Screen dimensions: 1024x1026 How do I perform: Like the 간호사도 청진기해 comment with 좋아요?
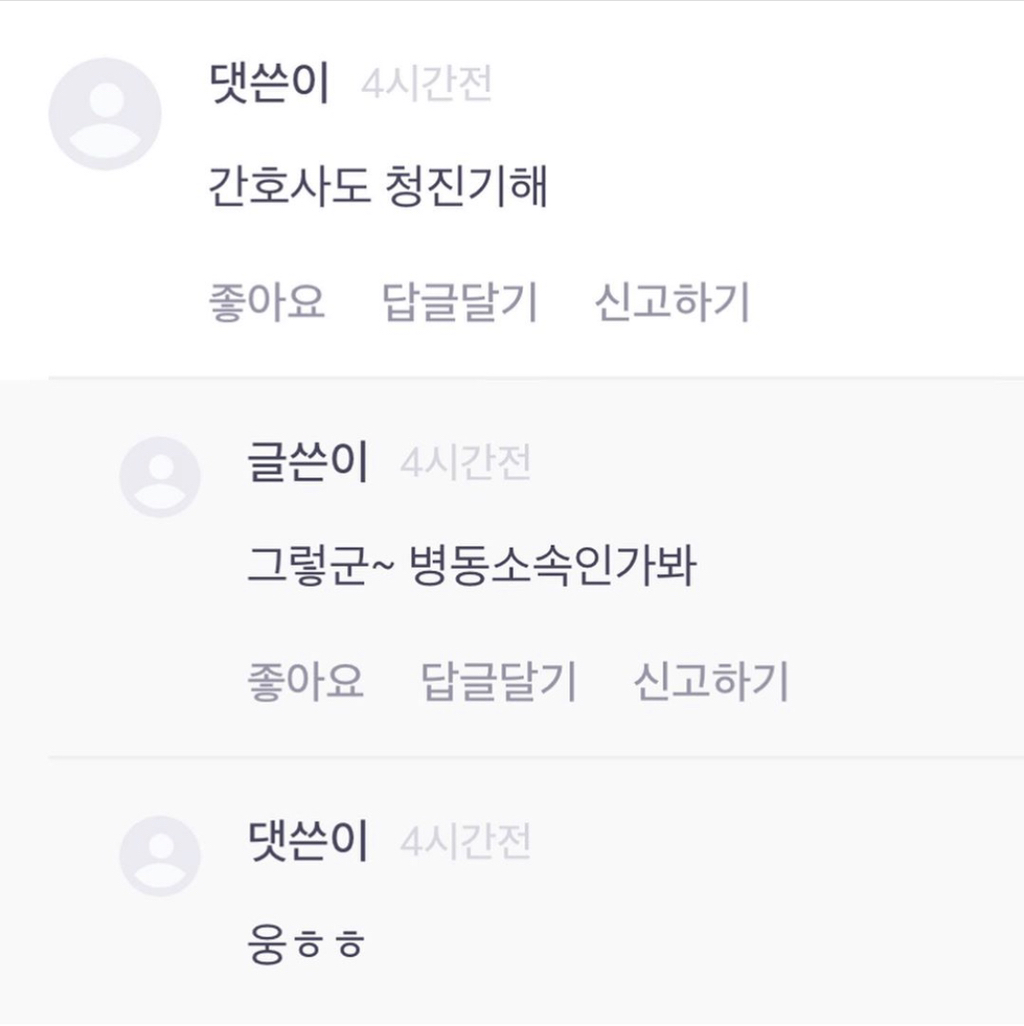point(267,302)
